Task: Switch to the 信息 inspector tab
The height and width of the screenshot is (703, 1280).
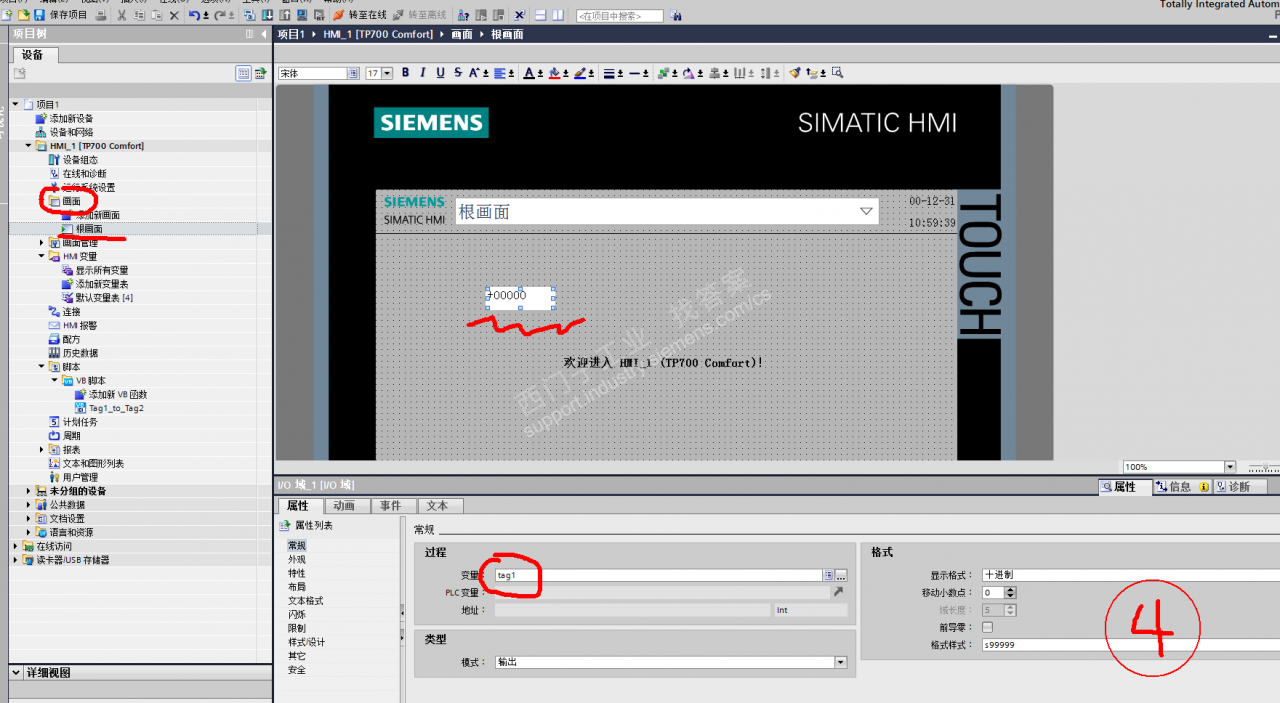Action: pyautogui.click(x=1181, y=486)
